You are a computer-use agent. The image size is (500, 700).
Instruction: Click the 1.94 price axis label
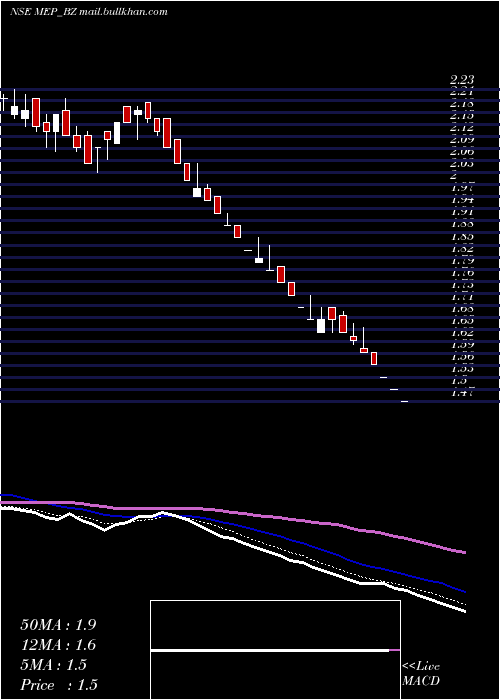pos(462,200)
